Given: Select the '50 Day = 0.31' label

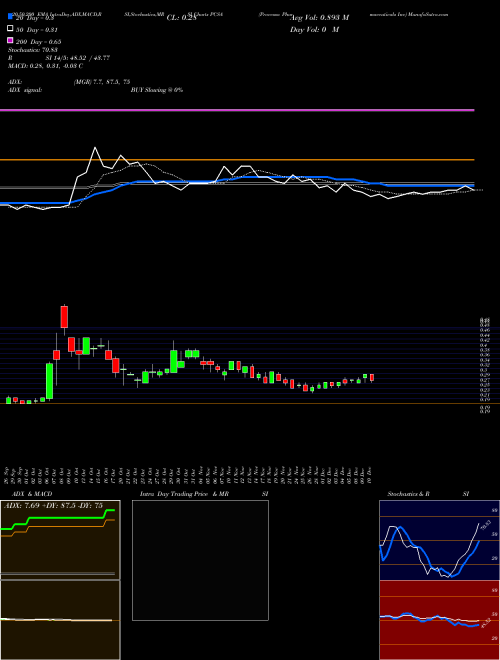Looking at the screenshot, I should (36, 30).
